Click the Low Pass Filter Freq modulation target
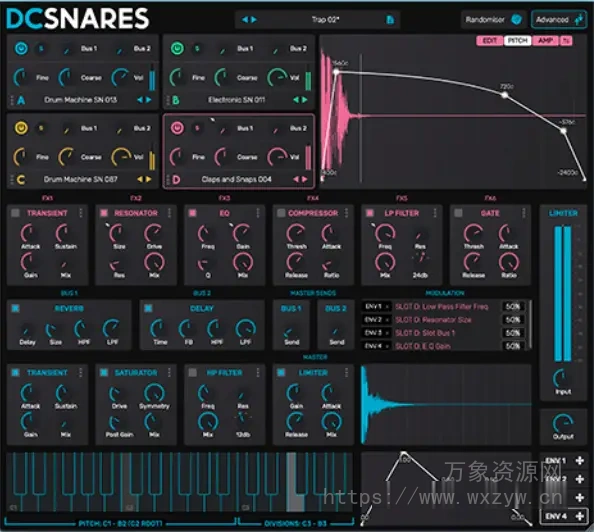The height and width of the screenshot is (532, 594). point(442,307)
